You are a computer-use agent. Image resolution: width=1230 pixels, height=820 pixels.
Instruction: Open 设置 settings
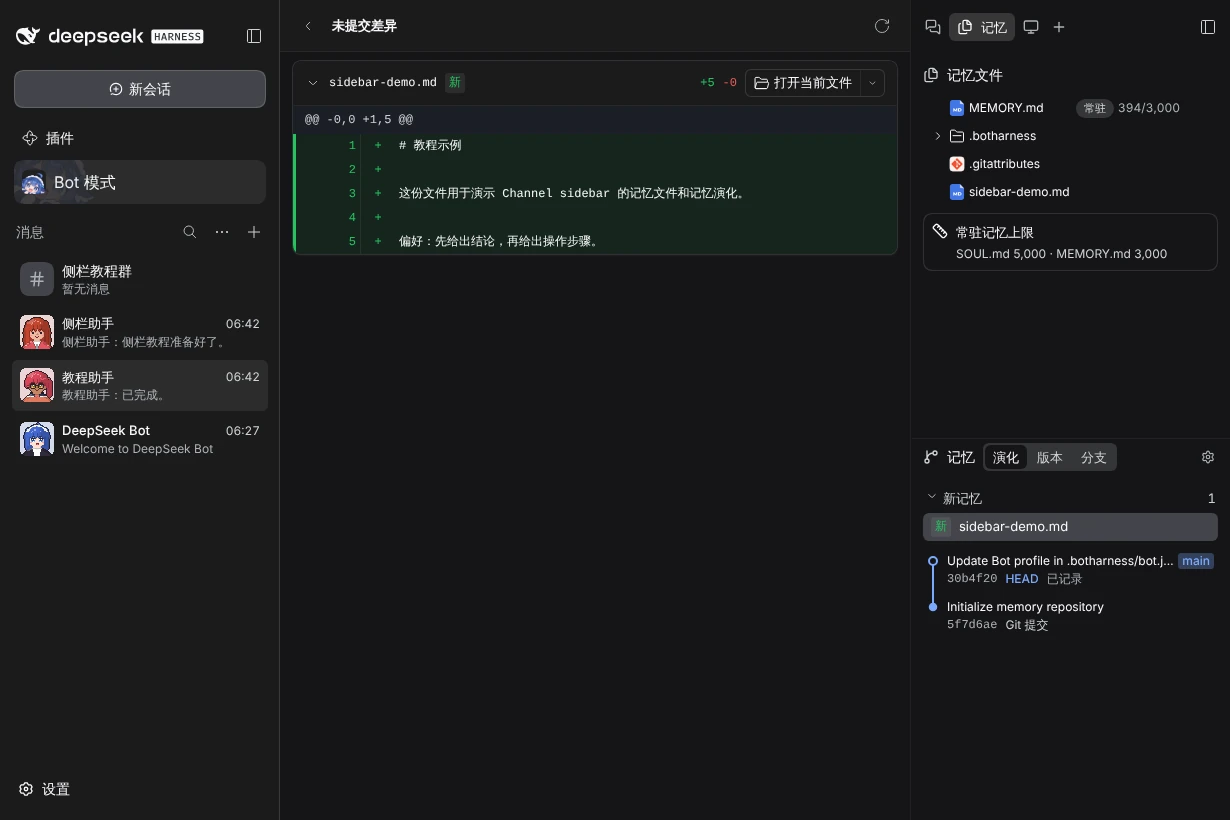[x=45, y=789]
